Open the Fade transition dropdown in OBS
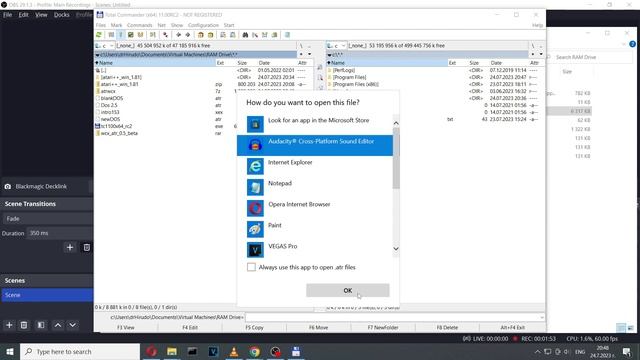 pos(47,219)
